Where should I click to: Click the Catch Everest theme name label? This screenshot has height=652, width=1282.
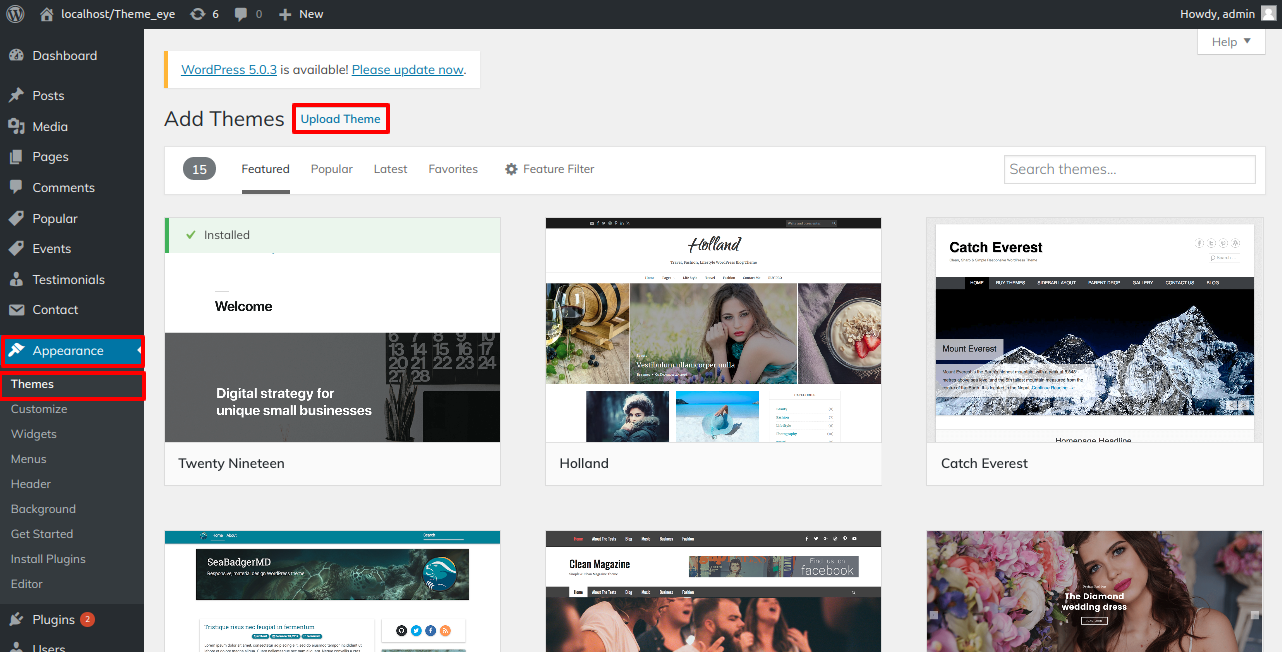click(985, 464)
